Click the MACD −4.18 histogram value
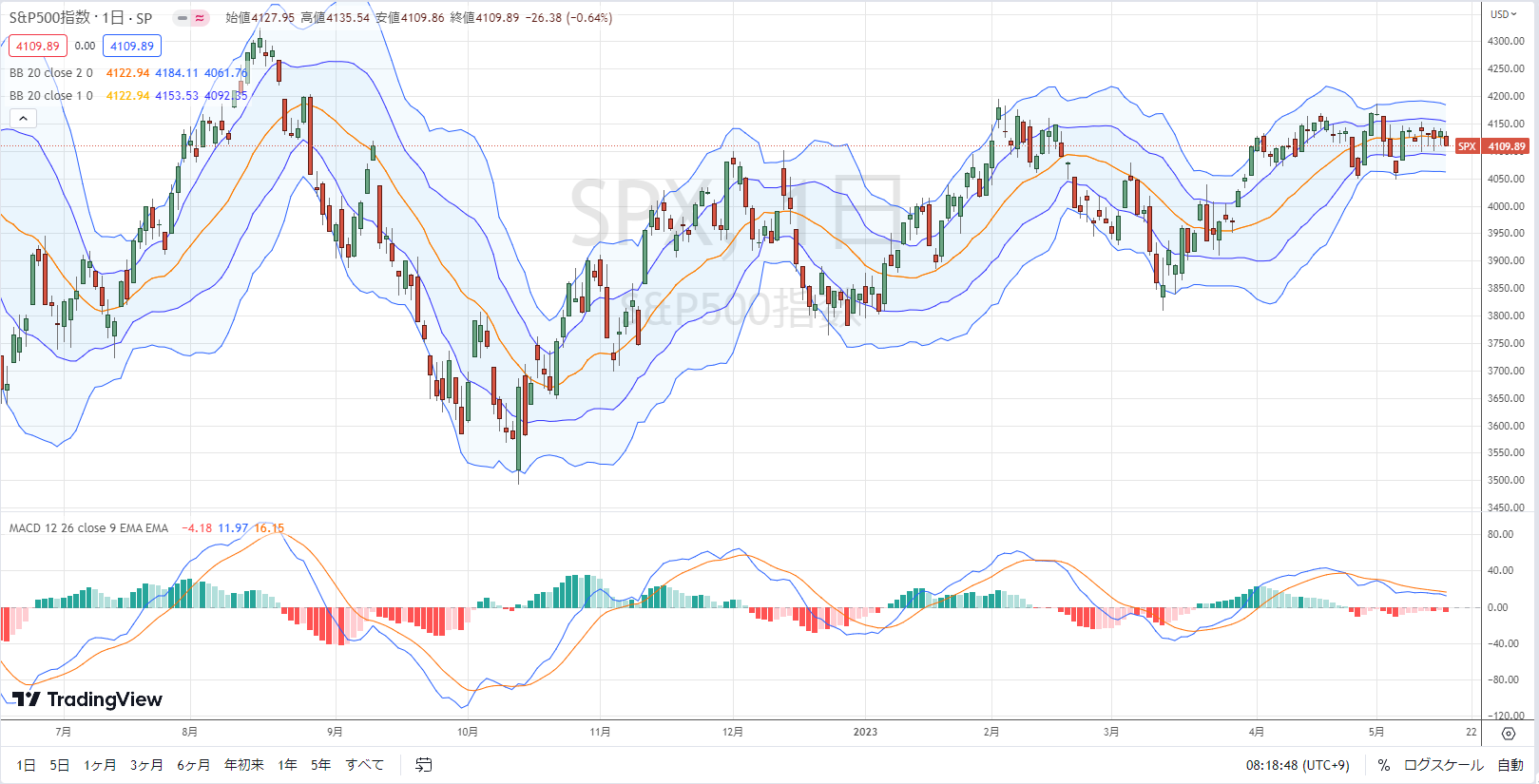The height and width of the screenshot is (784, 1539). coord(197,528)
